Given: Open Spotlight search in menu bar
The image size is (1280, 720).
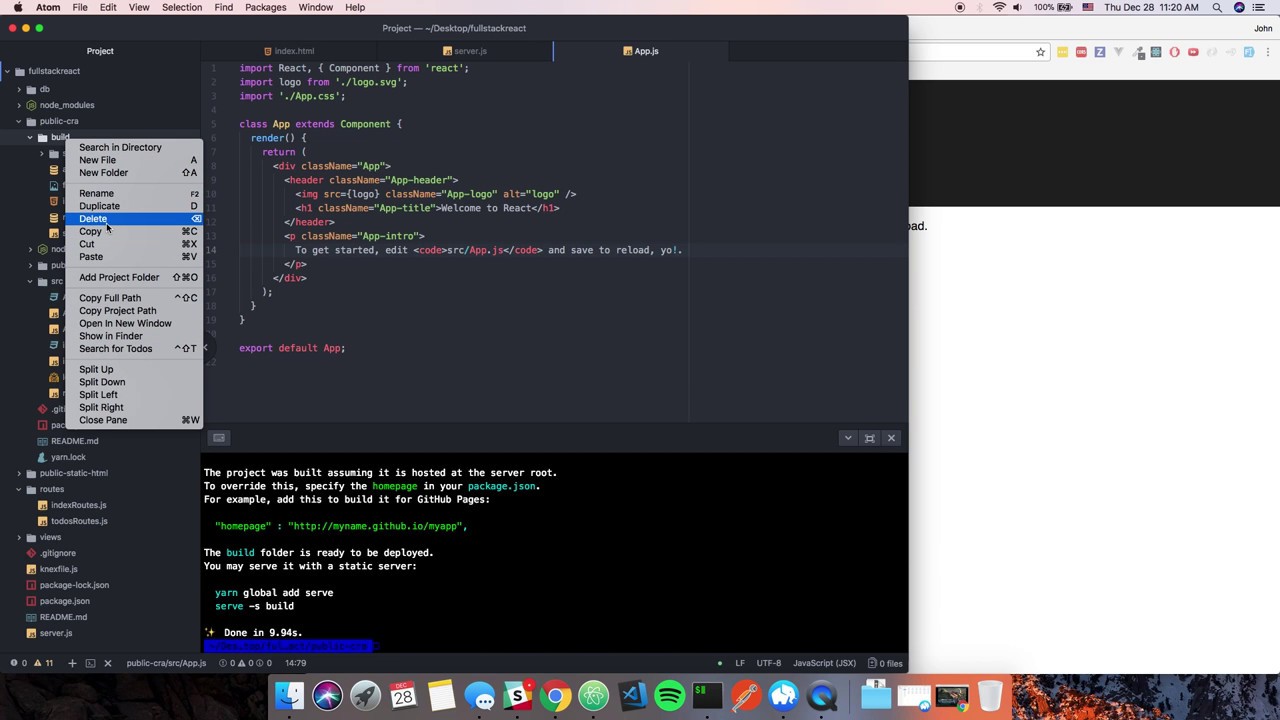Looking at the screenshot, I should click(1217, 7).
